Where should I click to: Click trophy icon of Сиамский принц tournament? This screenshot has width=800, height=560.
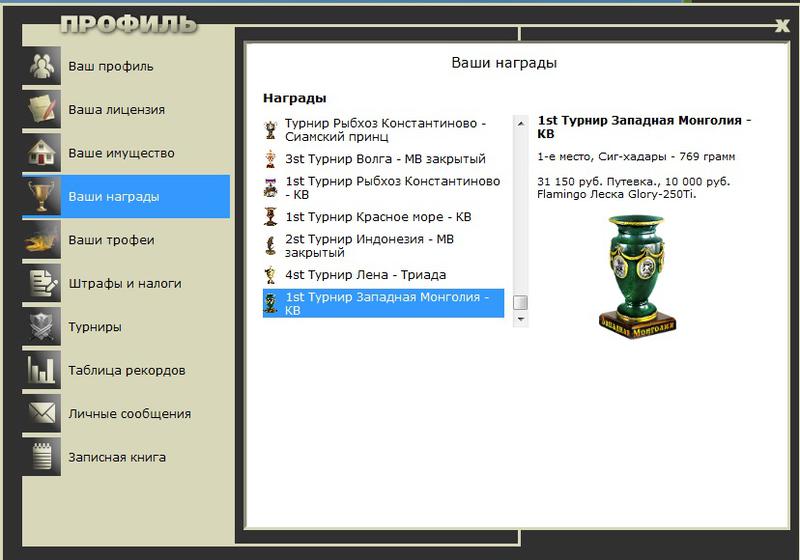click(270, 130)
